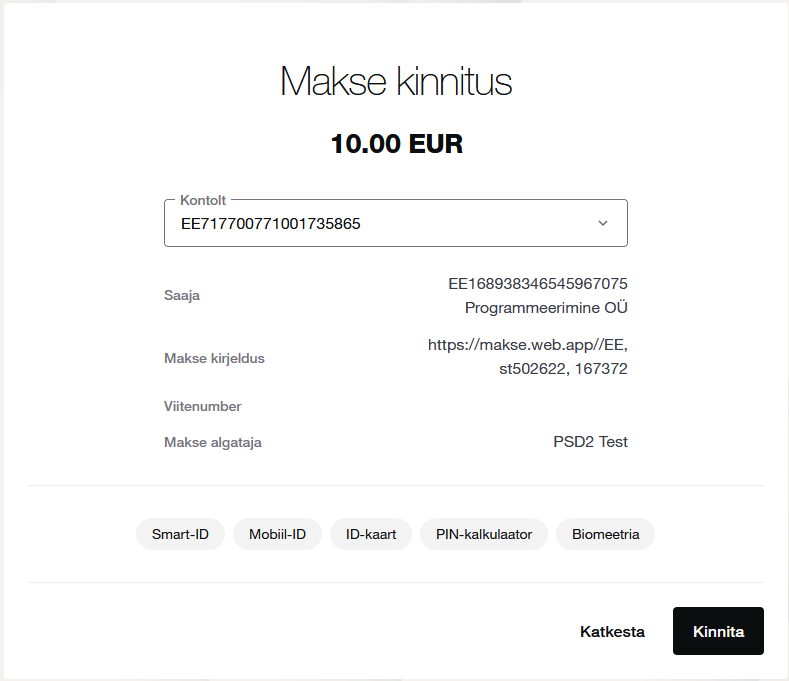Click the Makse kinnitus heading
This screenshot has width=789, height=681.
point(396,81)
